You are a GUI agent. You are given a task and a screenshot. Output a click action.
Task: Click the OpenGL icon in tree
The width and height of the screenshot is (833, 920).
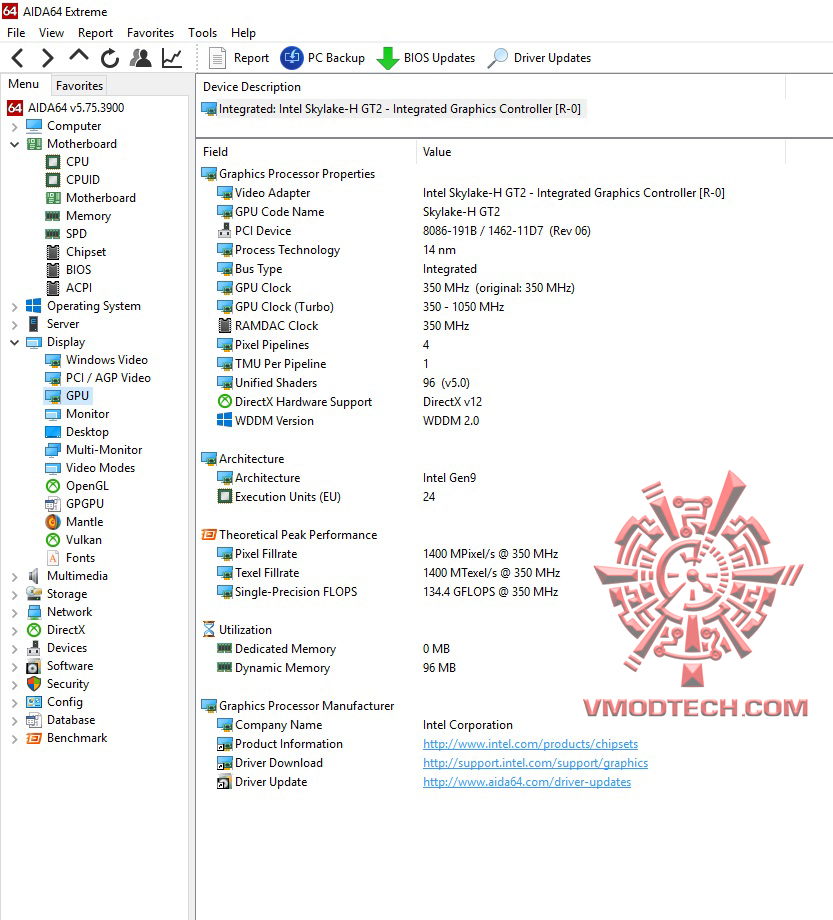[53, 486]
